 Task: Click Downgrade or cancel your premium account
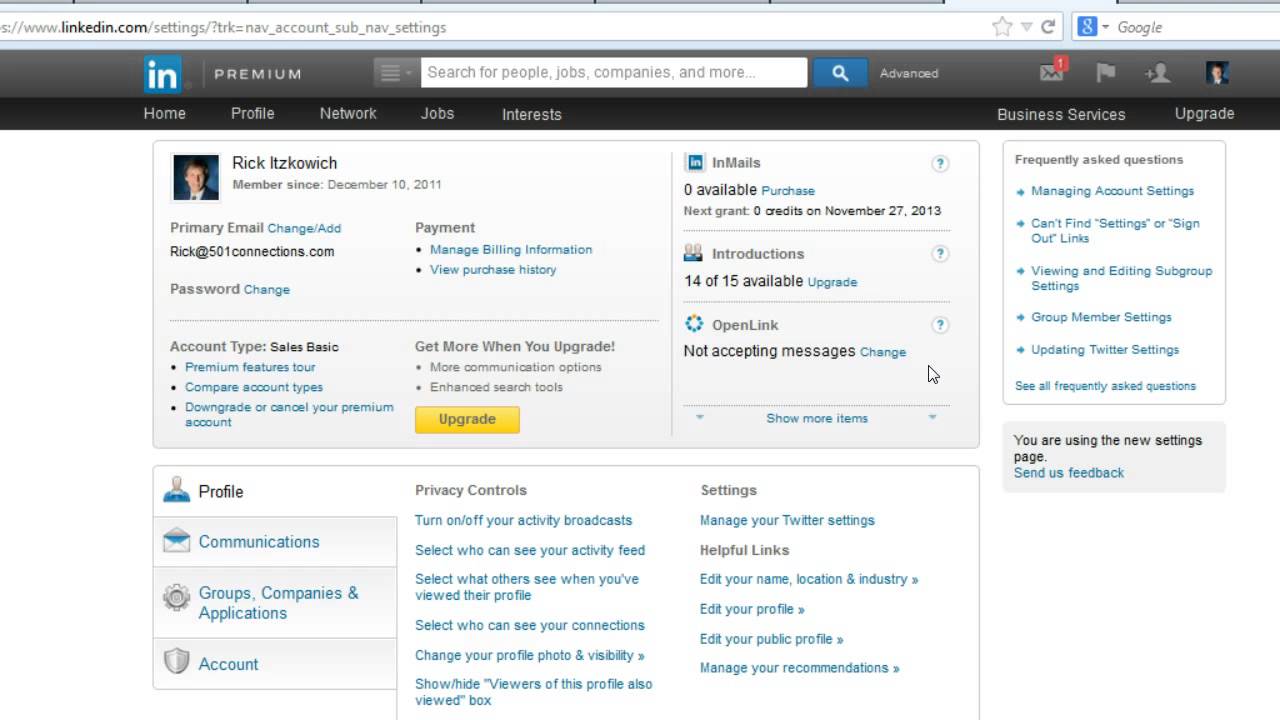tap(289, 414)
